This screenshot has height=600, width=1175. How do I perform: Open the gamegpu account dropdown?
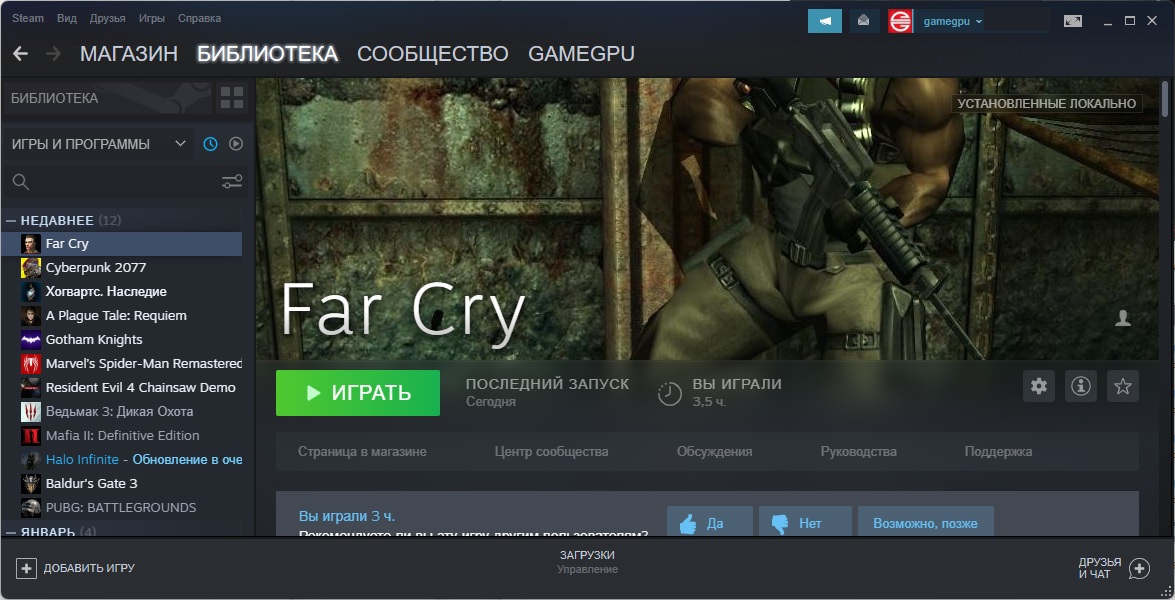952,21
